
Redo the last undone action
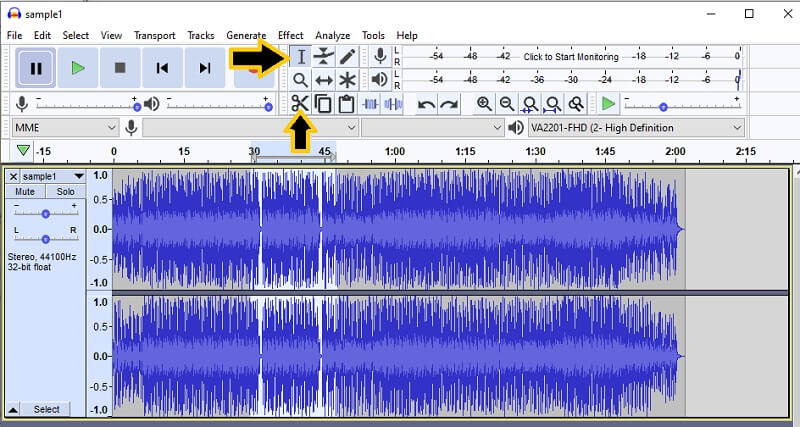pos(449,105)
